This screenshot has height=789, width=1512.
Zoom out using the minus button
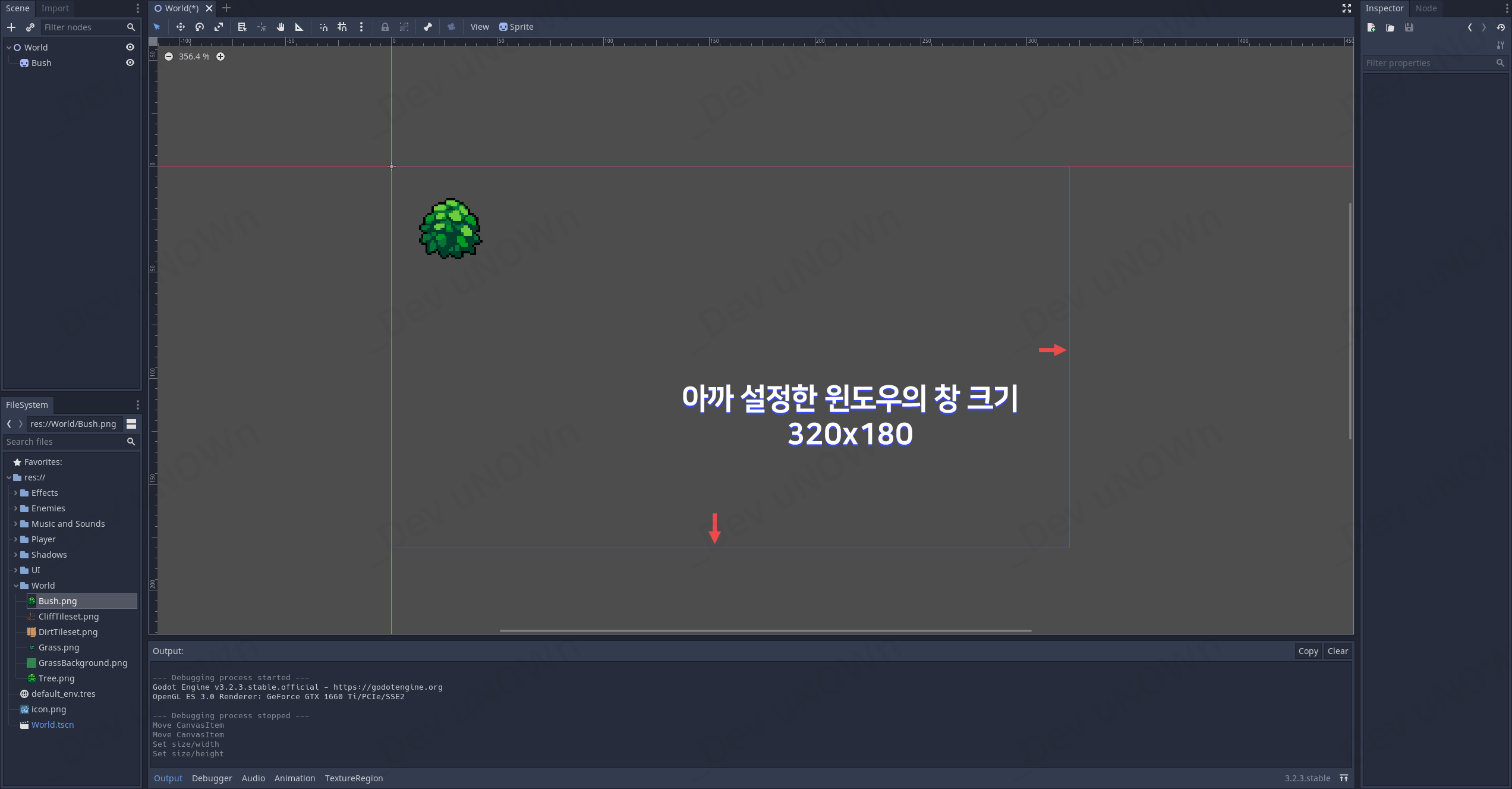click(169, 56)
